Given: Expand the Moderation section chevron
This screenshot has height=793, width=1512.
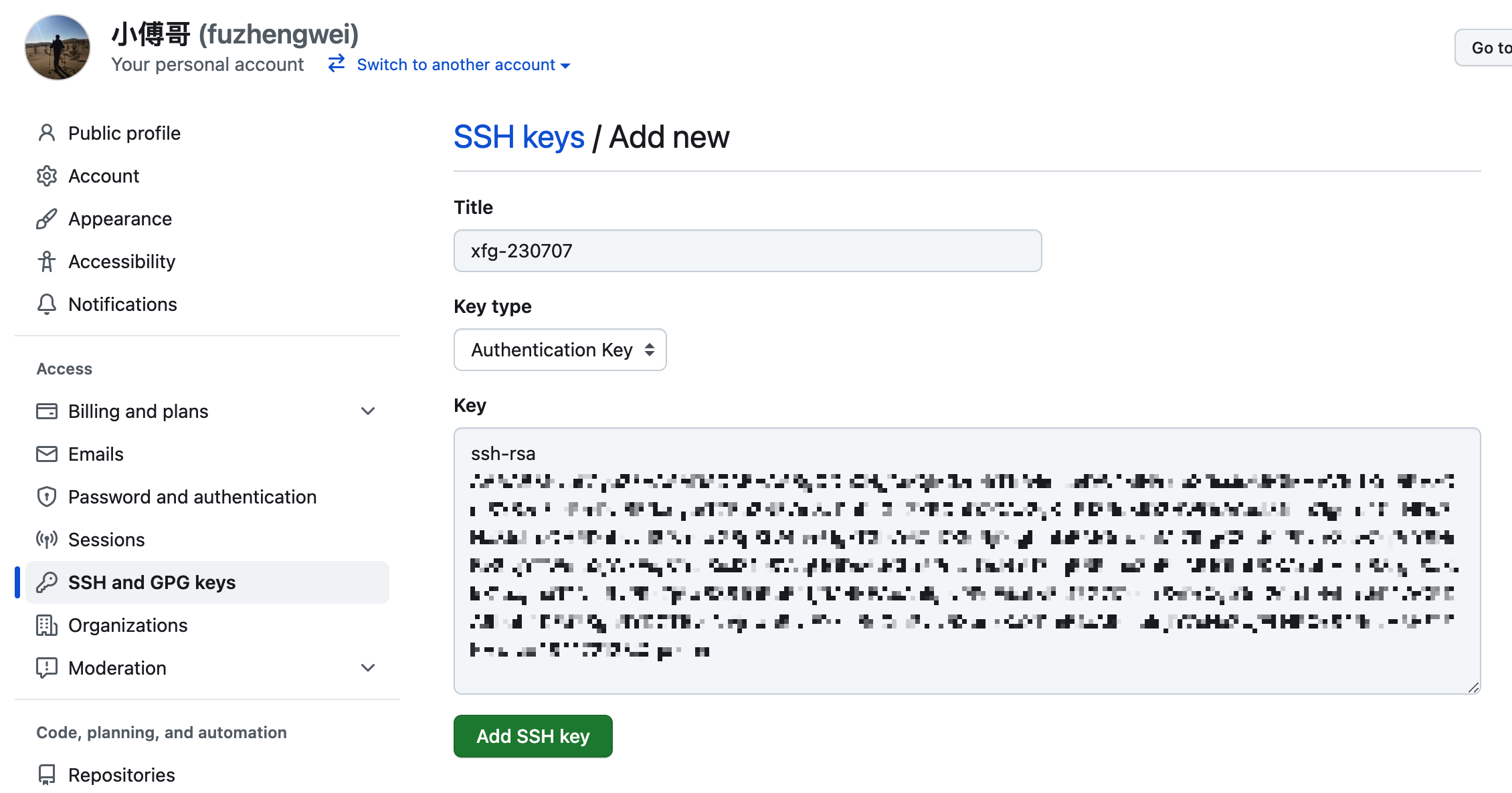Looking at the screenshot, I should point(368,668).
